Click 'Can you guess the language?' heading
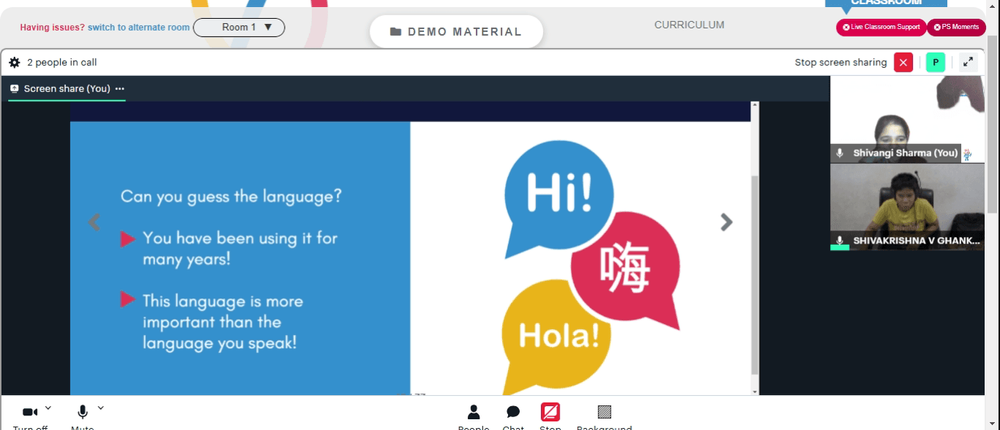This screenshot has width=1000, height=430. (x=231, y=196)
